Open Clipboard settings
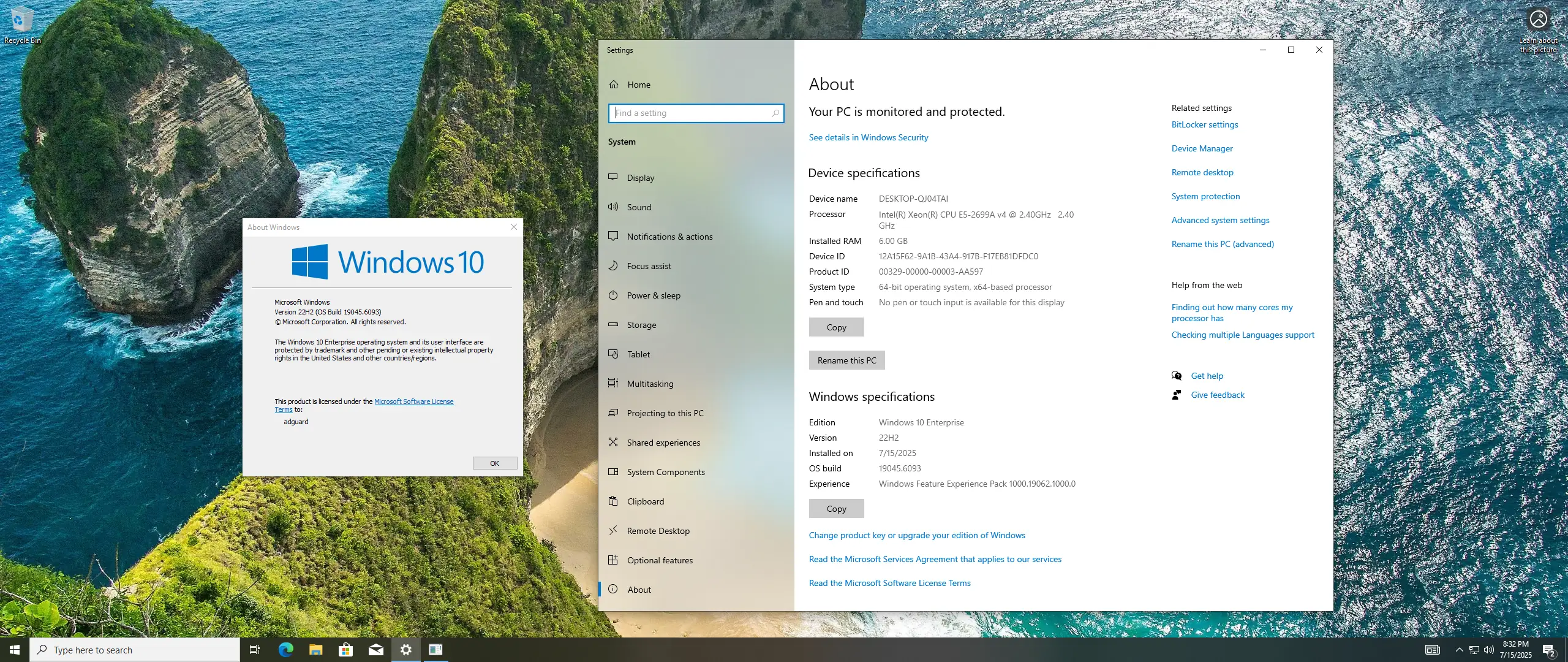 pyautogui.click(x=645, y=501)
